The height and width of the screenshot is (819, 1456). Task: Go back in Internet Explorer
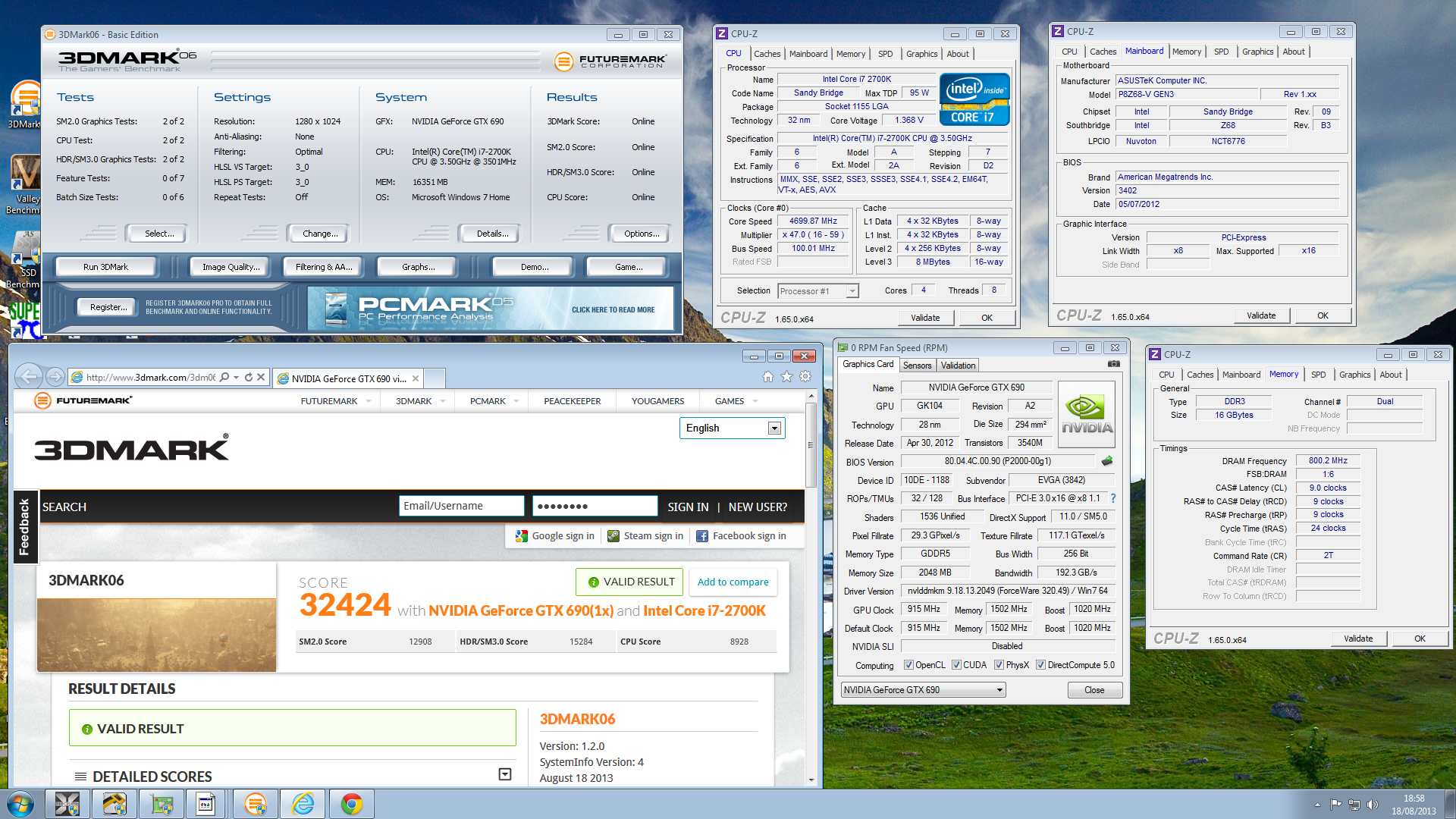click(x=29, y=376)
